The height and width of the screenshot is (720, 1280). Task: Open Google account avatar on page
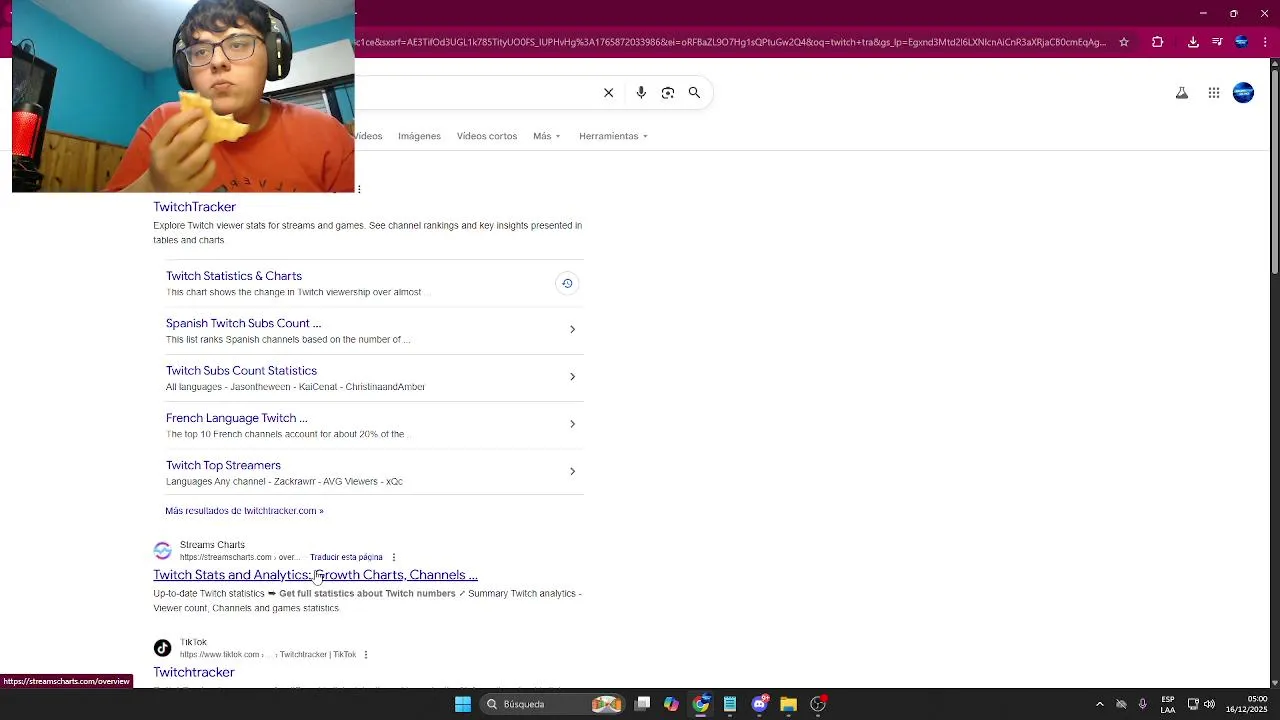[1244, 93]
